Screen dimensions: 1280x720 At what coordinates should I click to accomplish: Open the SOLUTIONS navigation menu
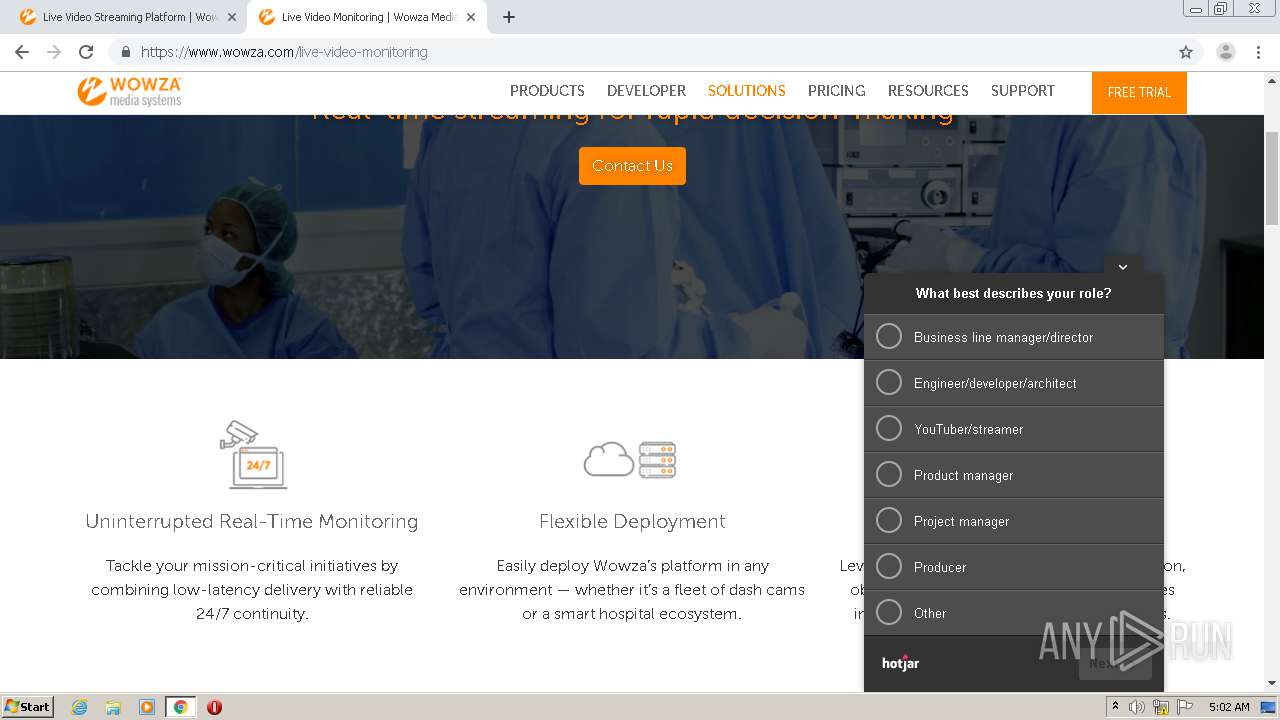point(747,91)
